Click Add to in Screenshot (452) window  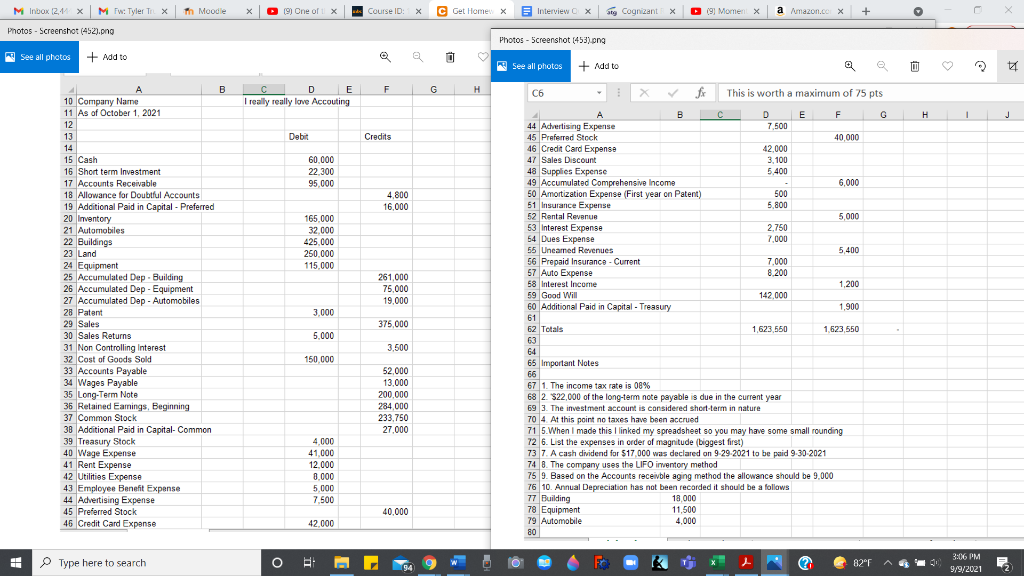(107, 57)
